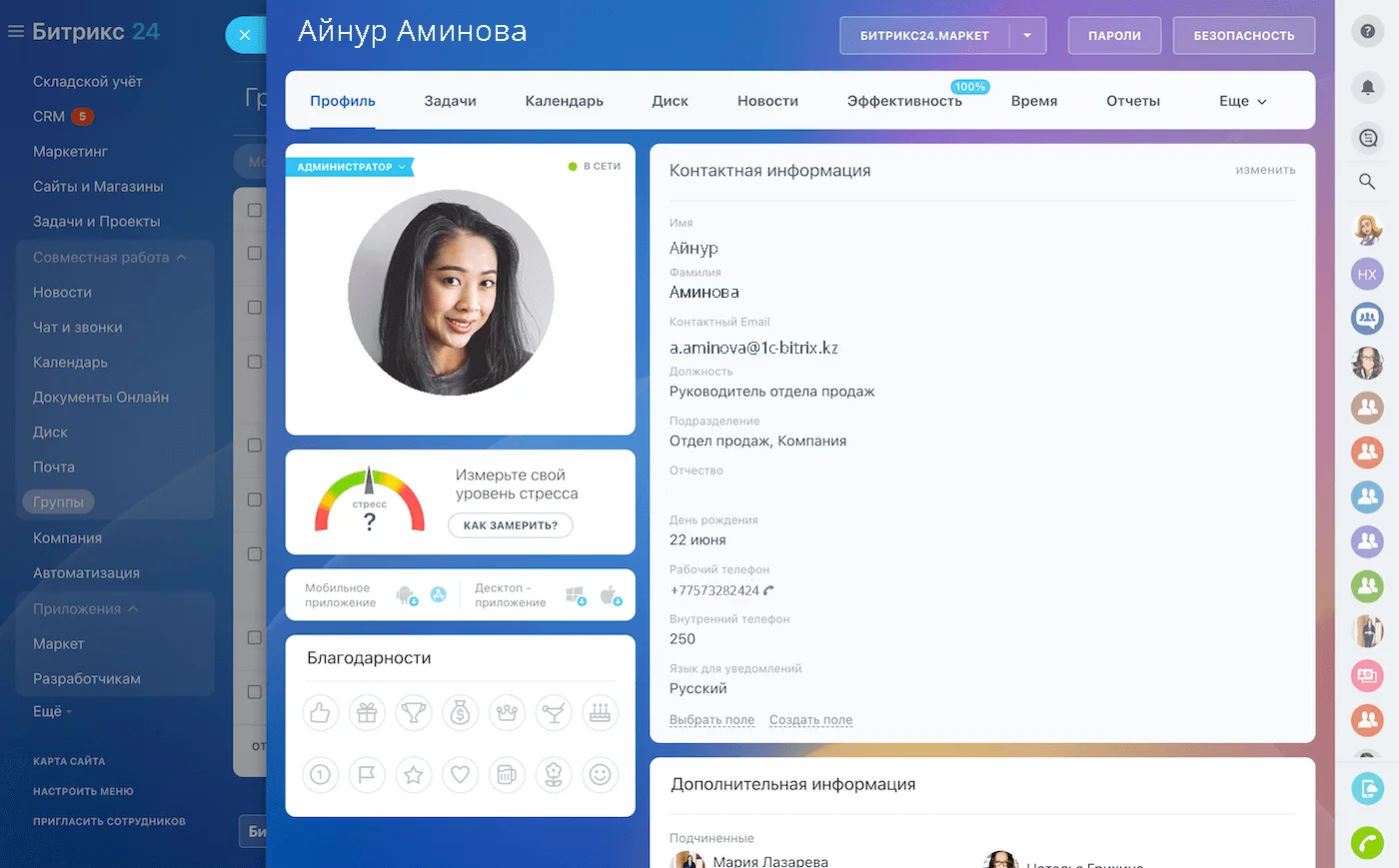Open the Календарь tab
Screen dimensions: 1399x868
[564, 101]
